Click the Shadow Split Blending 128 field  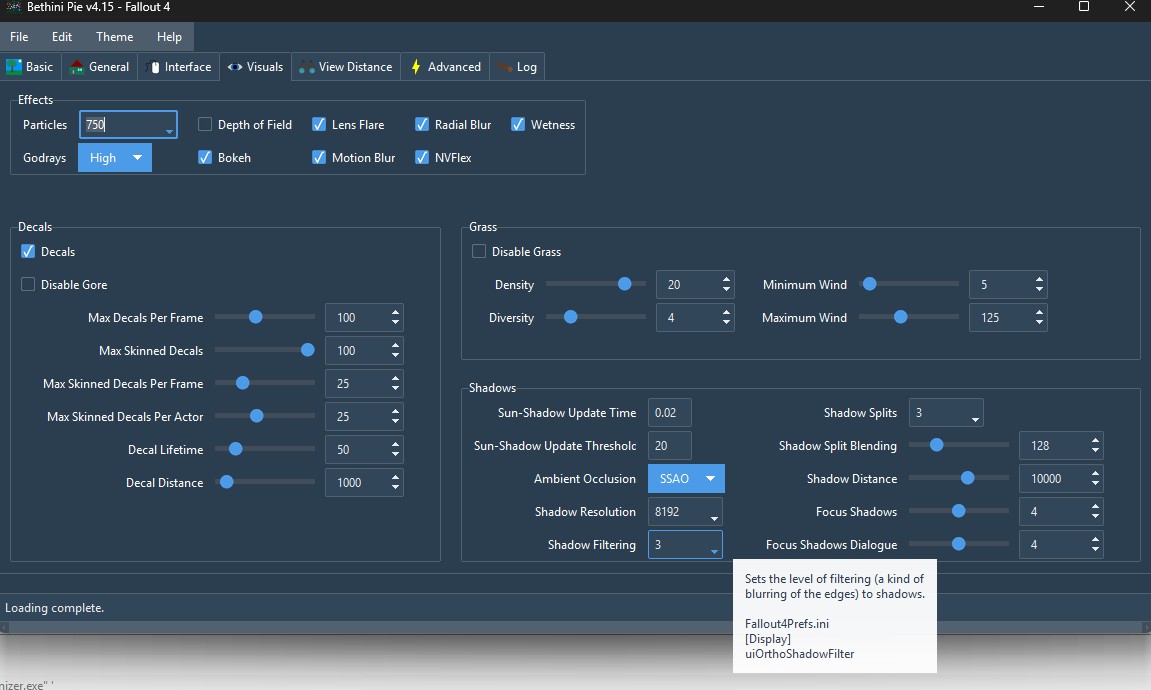1061,446
